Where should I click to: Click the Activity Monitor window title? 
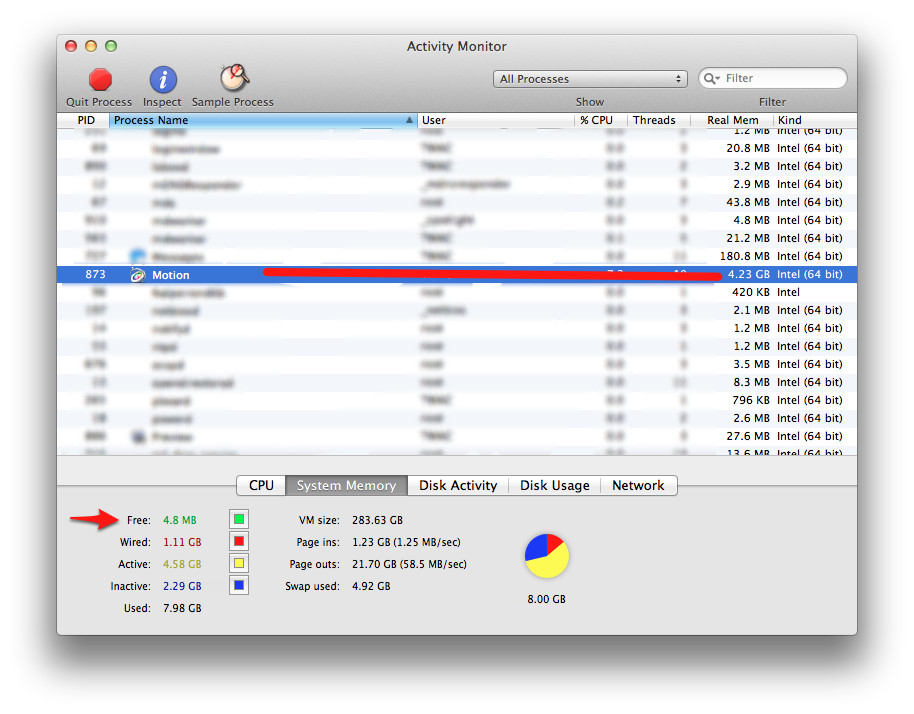pyautogui.click(x=456, y=47)
